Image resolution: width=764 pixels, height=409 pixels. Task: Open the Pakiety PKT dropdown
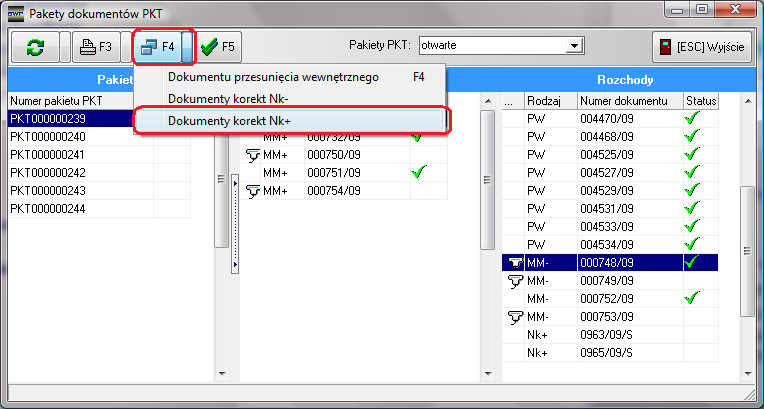click(x=574, y=45)
